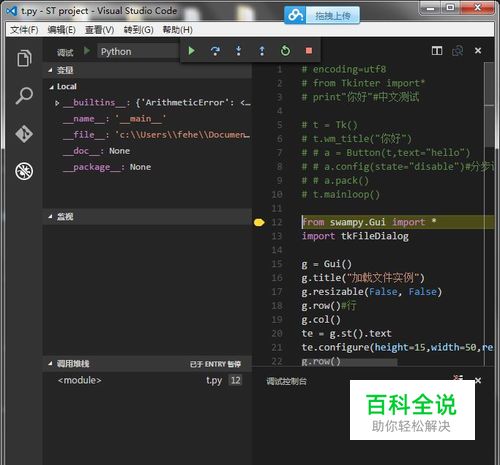Image resolution: width=500 pixels, height=465 pixels.
Task: Restart the debug session
Action: pyautogui.click(x=285, y=51)
